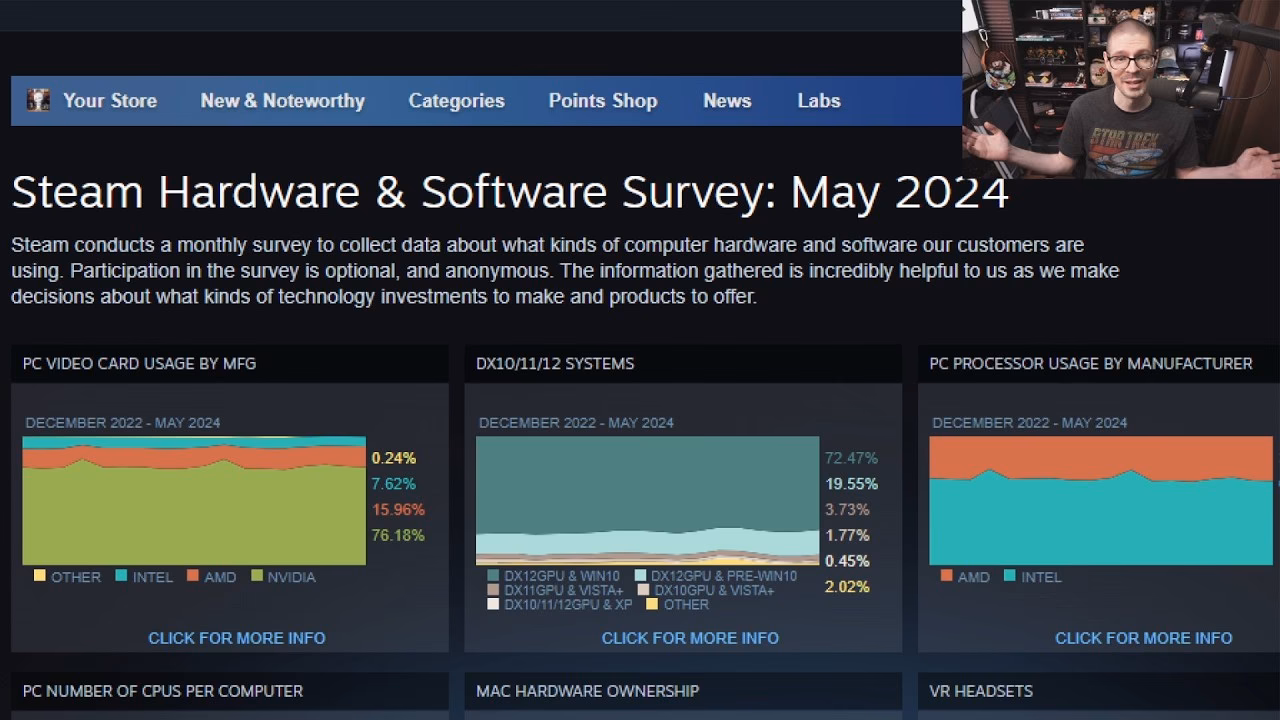This screenshot has height=720, width=1280.
Task: Select the yellow OTHER legend swatch in video card chart
Action: click(39, 575)
